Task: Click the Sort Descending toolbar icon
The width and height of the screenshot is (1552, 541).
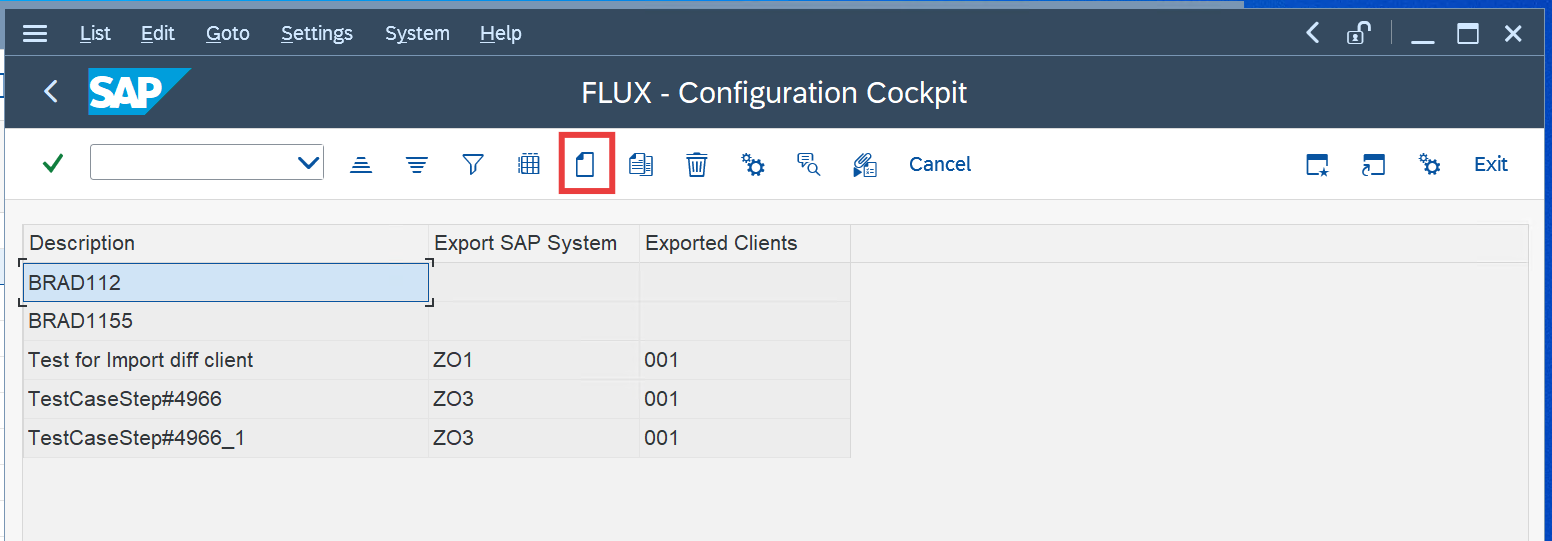Action: point(417,165)
